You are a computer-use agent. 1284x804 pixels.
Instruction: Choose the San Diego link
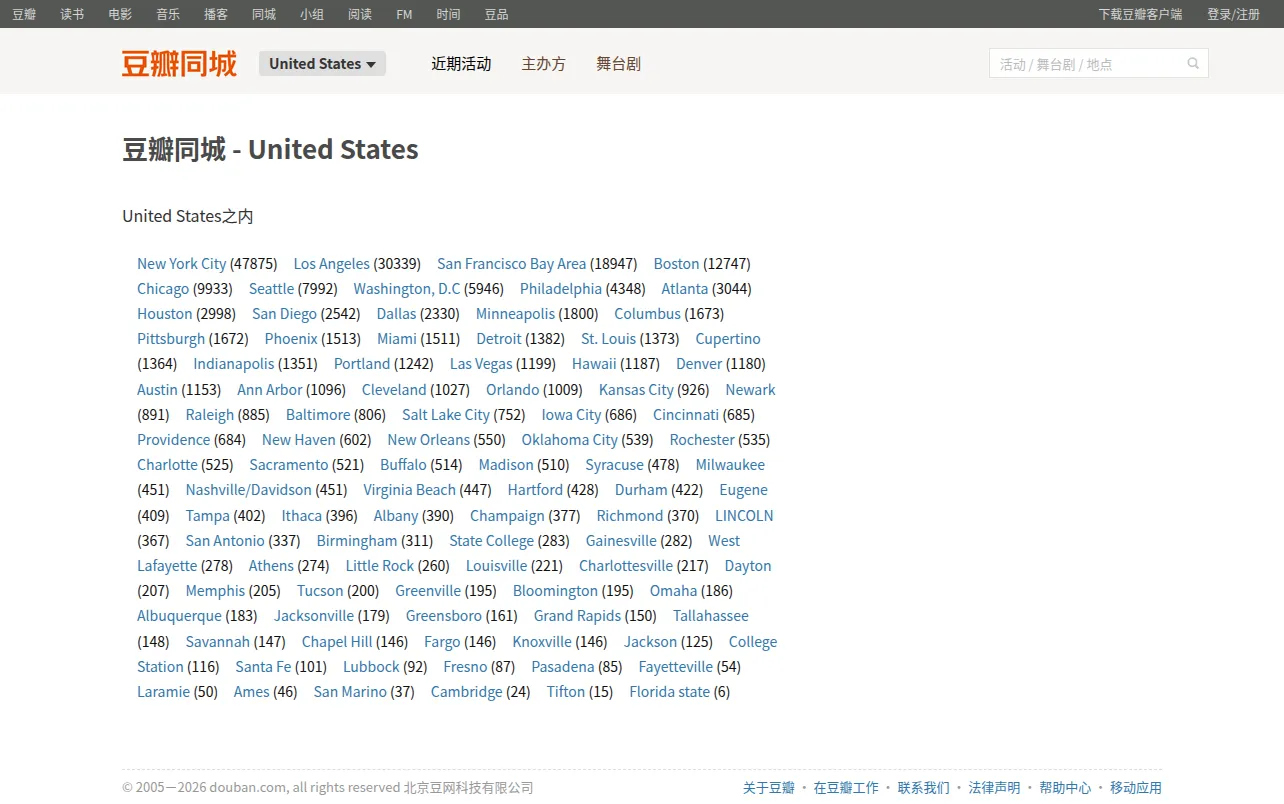285,314
